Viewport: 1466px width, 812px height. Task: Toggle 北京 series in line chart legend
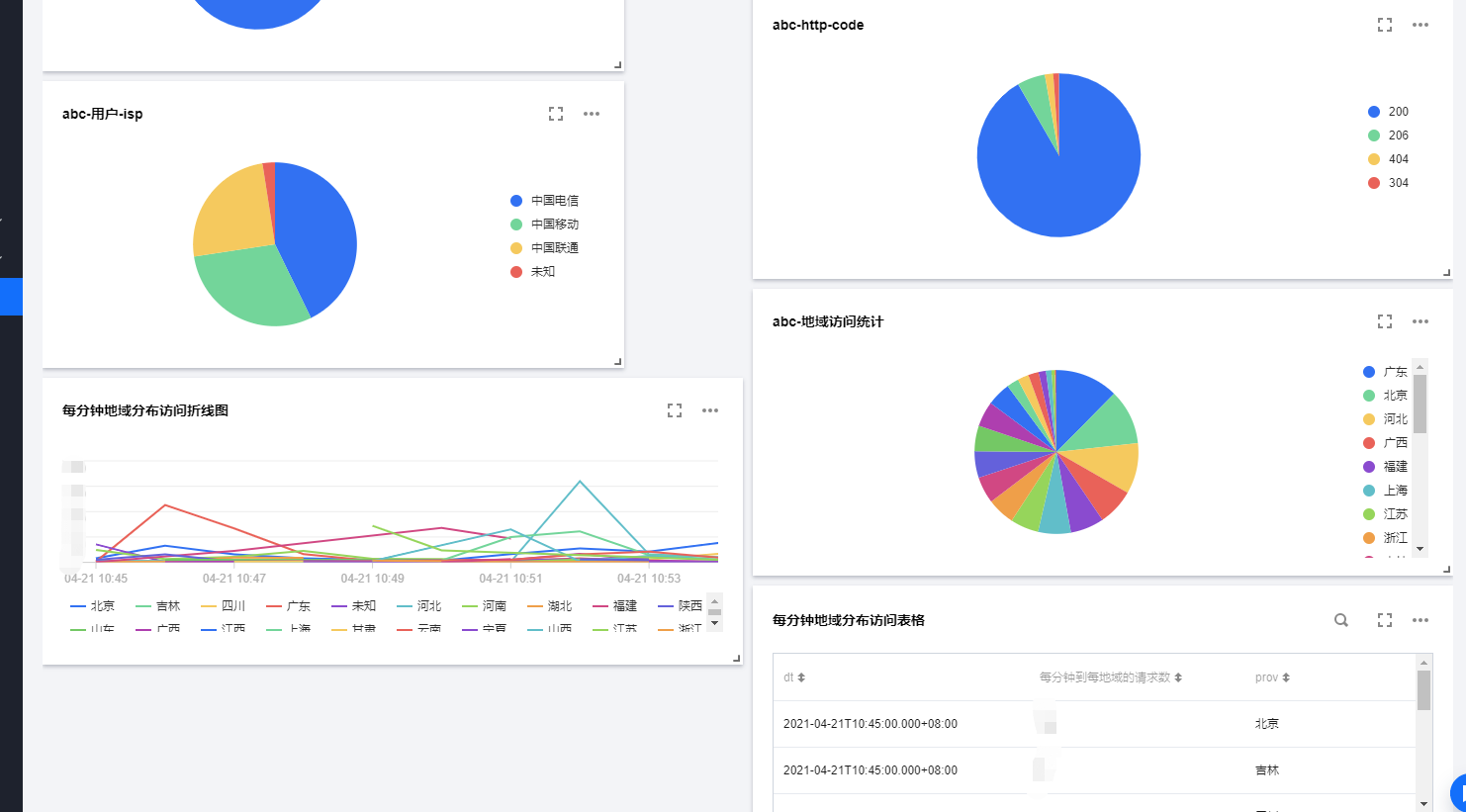(93, 606)
